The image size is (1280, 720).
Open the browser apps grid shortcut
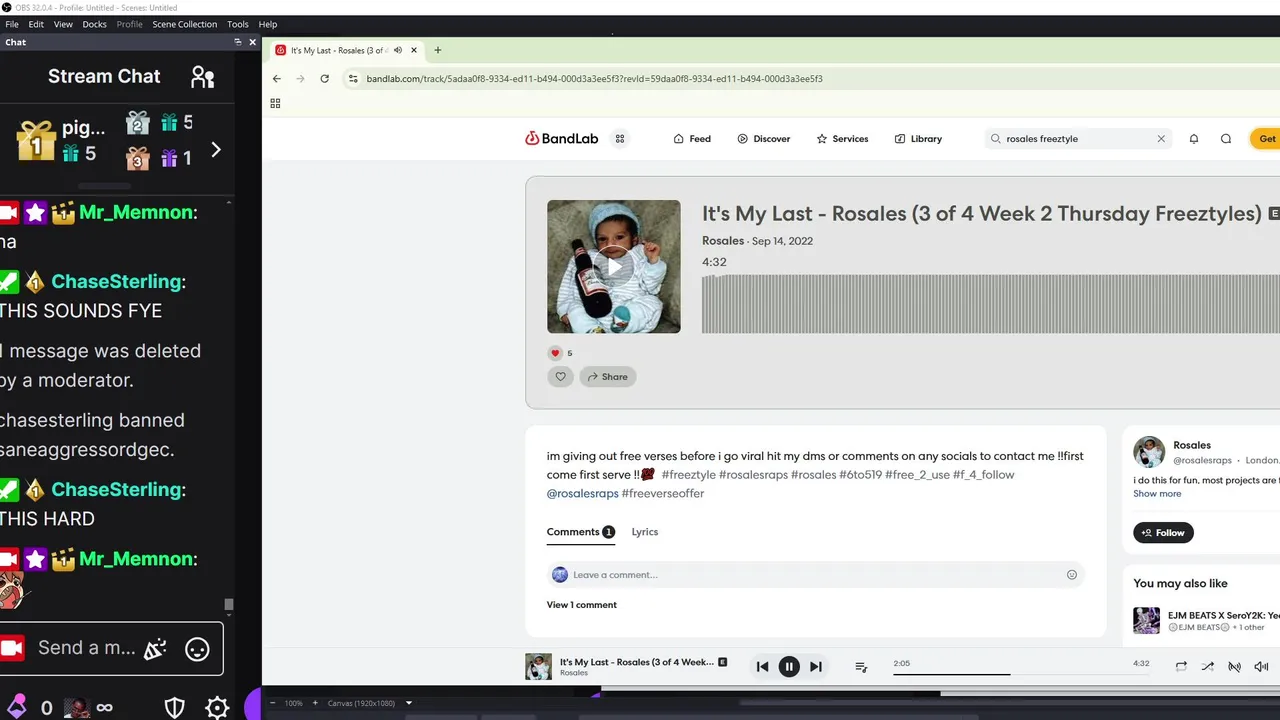(275, 103)
